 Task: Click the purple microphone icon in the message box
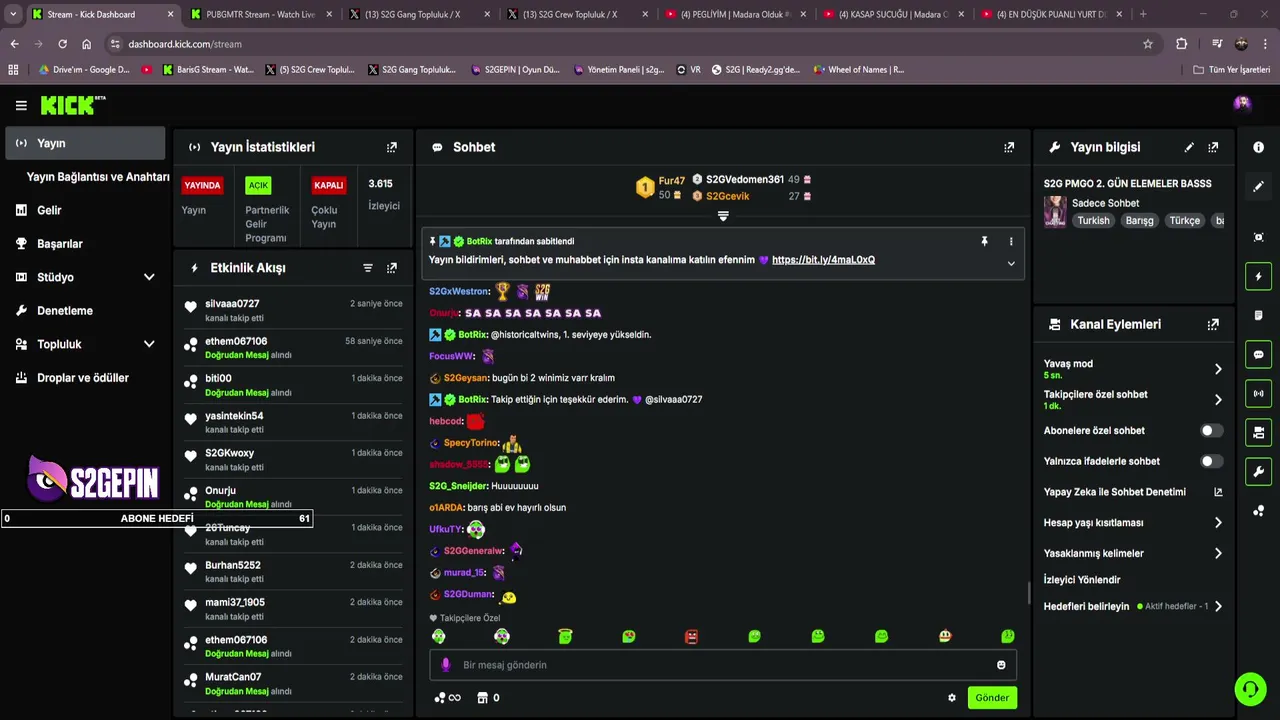[x=446, y=665]
